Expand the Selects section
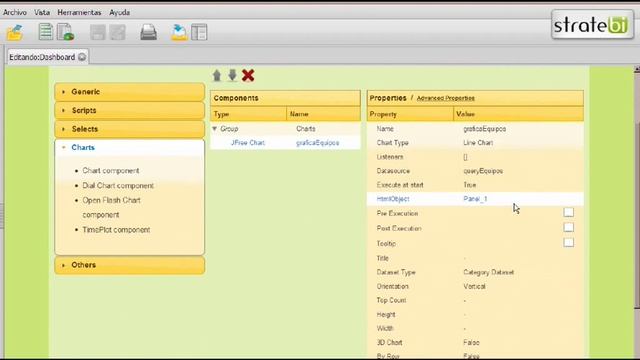 [130, 129]
